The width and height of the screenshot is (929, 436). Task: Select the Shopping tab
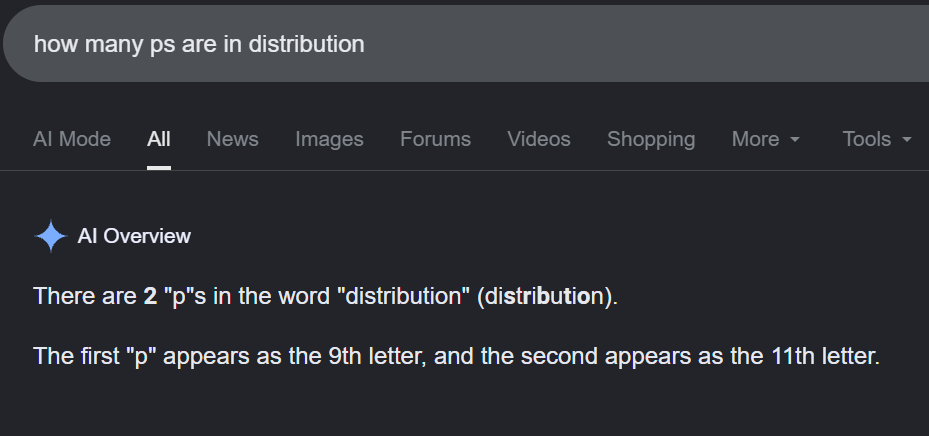pyautogui.click(x=651, y=139)
